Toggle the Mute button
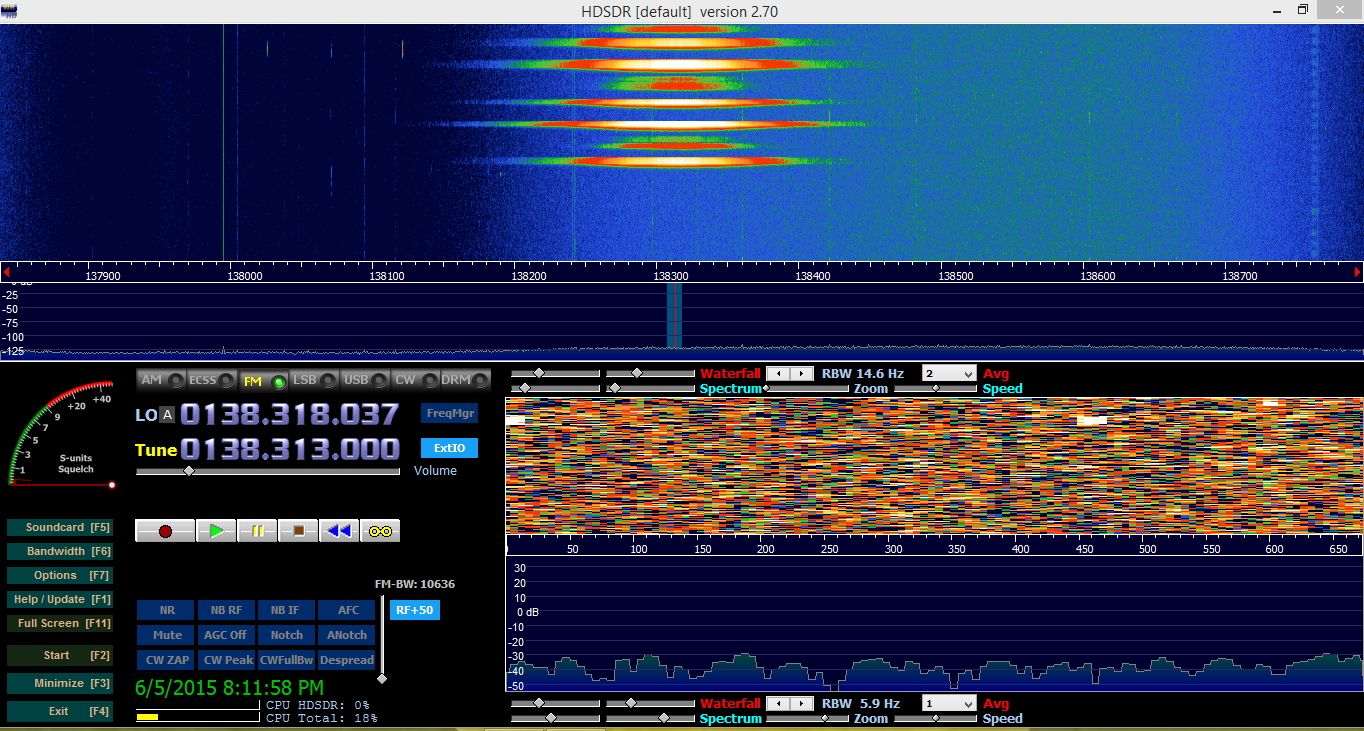The image size is (1364, 731). click(166, 635)
